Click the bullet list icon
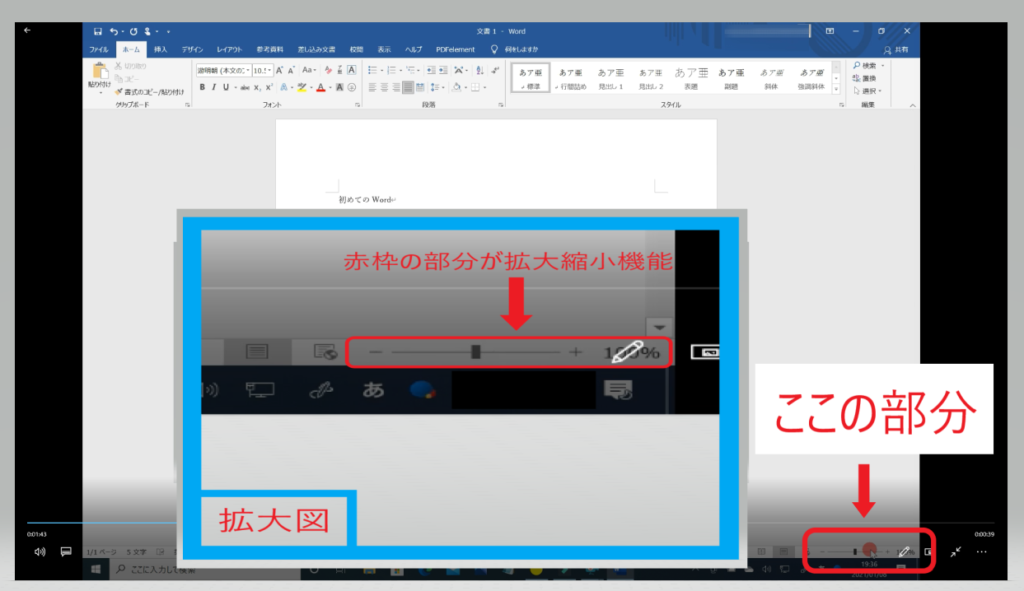 [x=372, y=70]
